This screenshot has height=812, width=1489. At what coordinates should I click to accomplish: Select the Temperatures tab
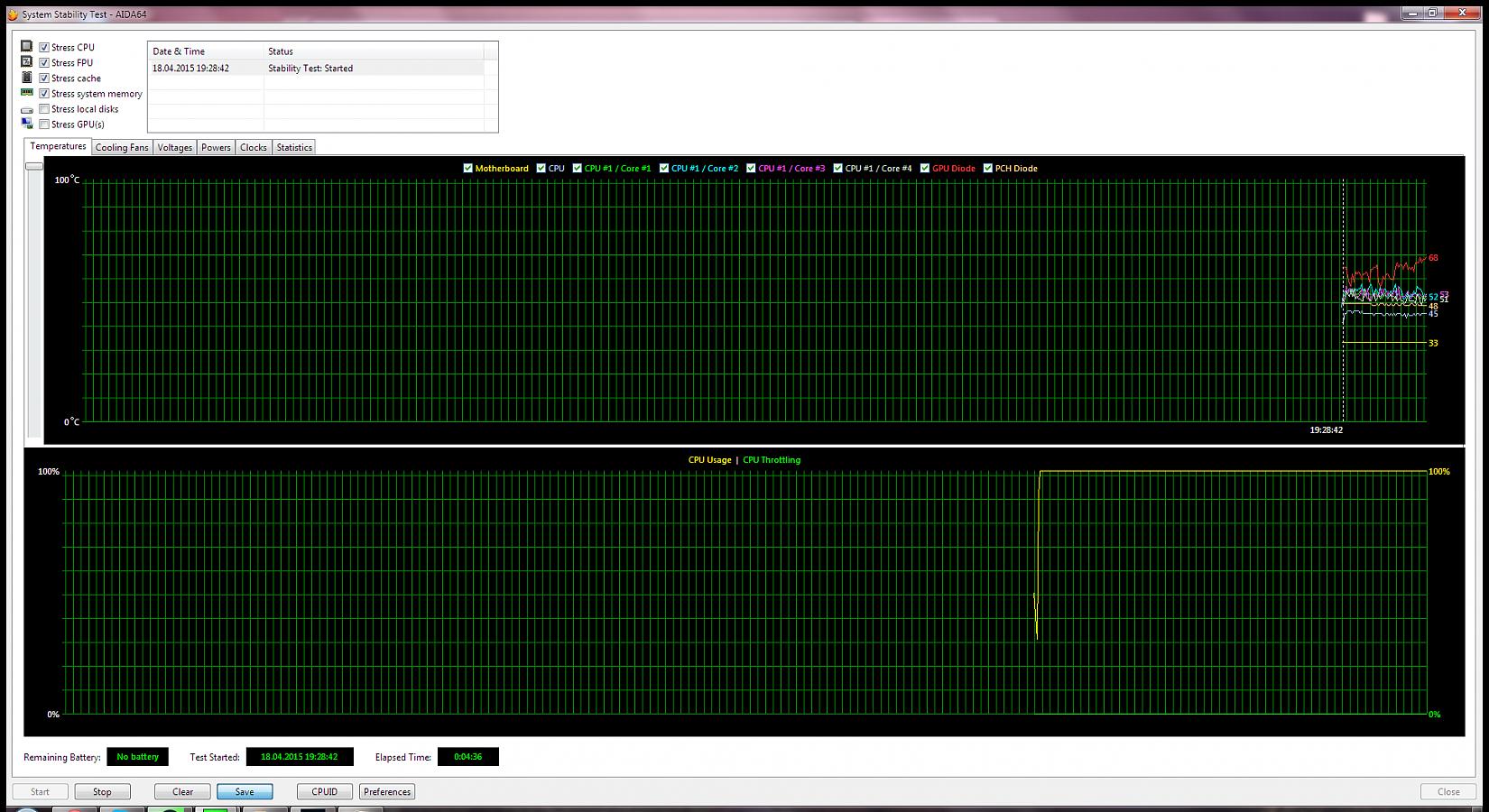coord(58,146)
